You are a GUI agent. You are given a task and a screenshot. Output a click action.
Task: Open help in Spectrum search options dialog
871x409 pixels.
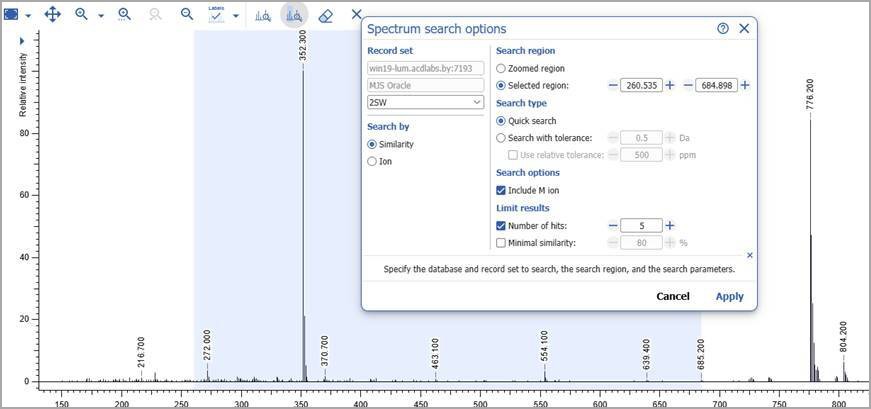click(x=723, y=29)
